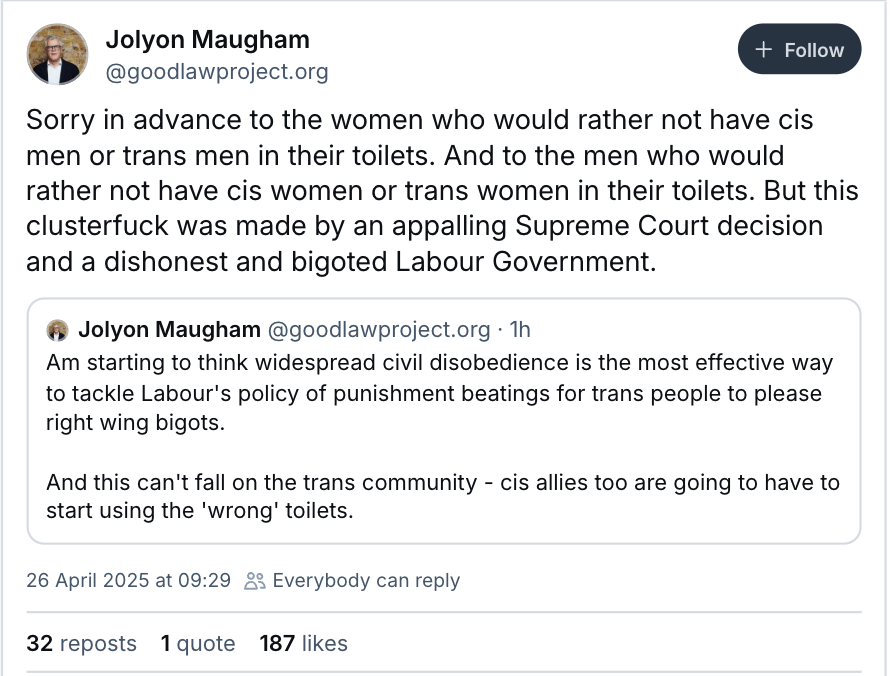
Task: Open the post author's name Jolyon Maugham
Action: pos(207,40)
